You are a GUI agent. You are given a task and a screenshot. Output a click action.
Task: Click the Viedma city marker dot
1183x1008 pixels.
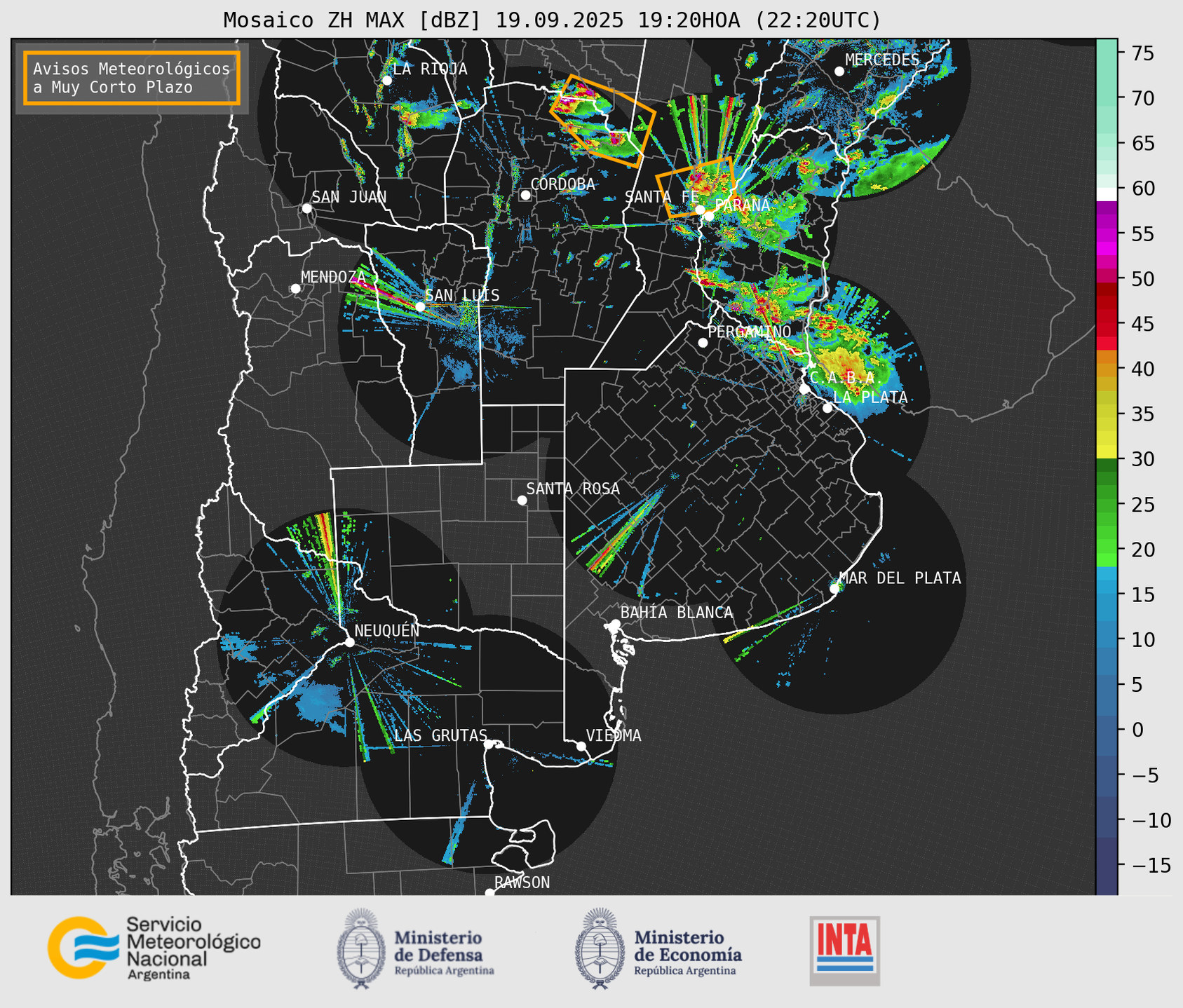coord(581,746)
